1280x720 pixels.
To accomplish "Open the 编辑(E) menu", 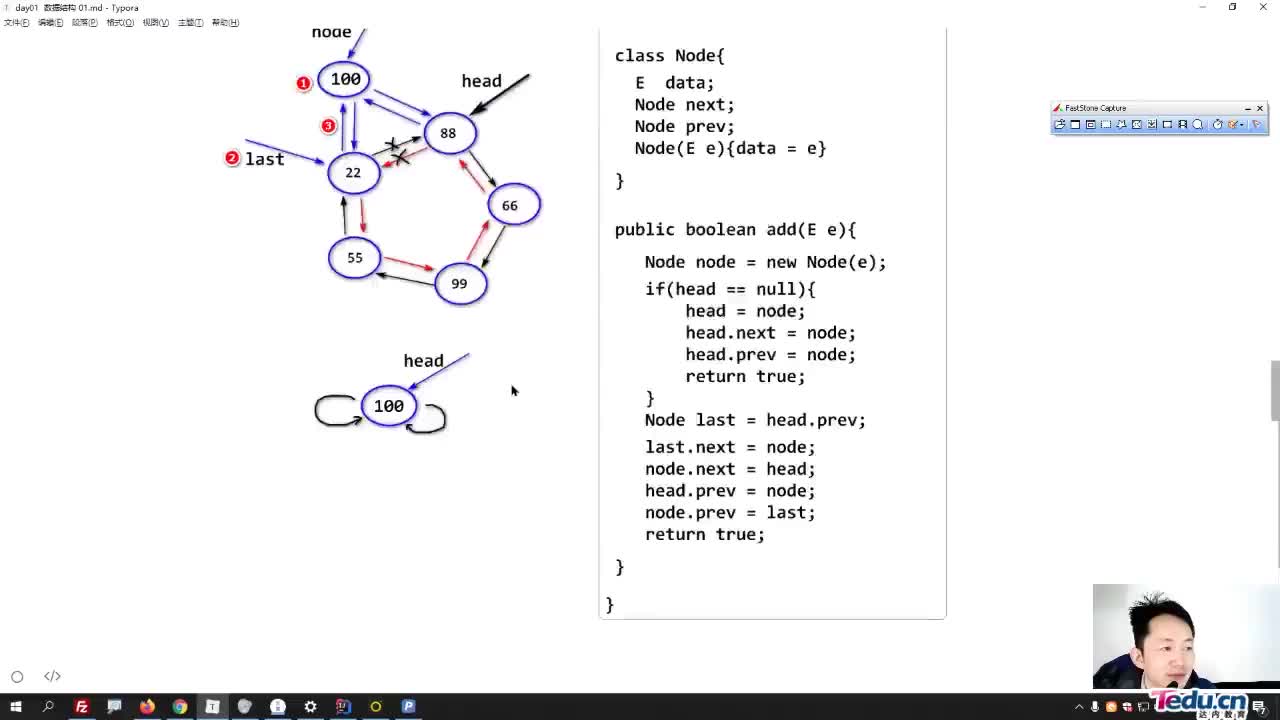I will pyautogui.click(x=50, y=22).
